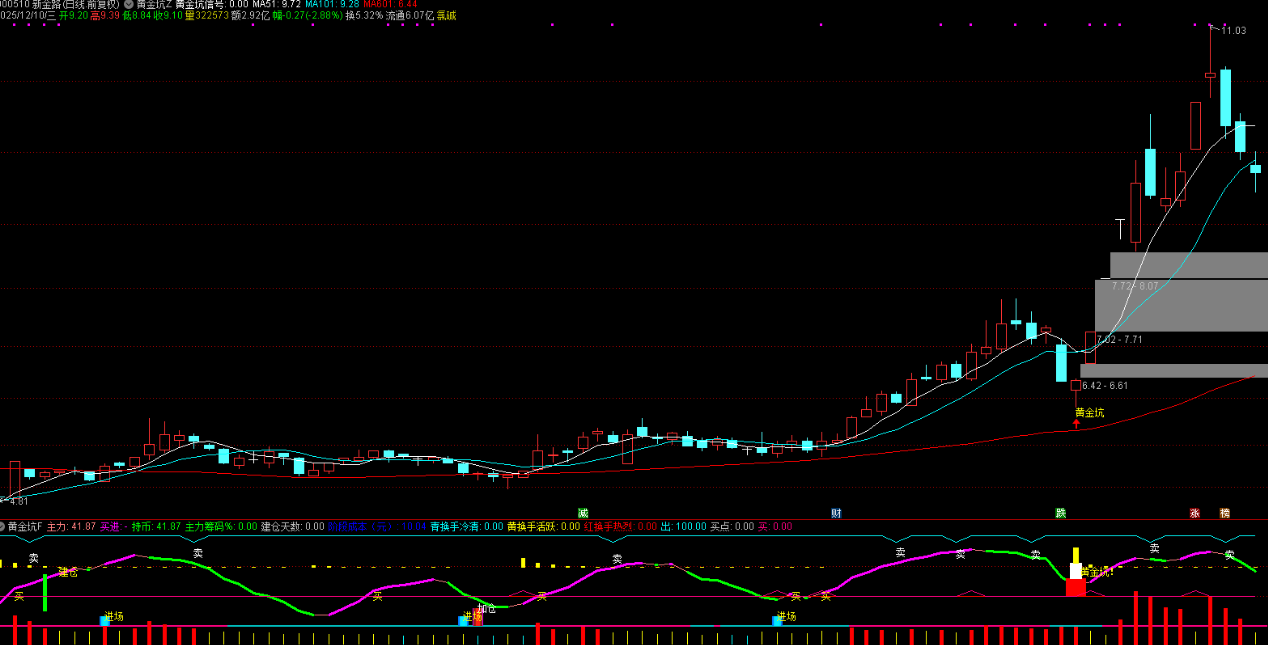Click the green 跌 event marker
Image resolution: width=1268 pixels, height=645 pixels.
point(1060,513)
